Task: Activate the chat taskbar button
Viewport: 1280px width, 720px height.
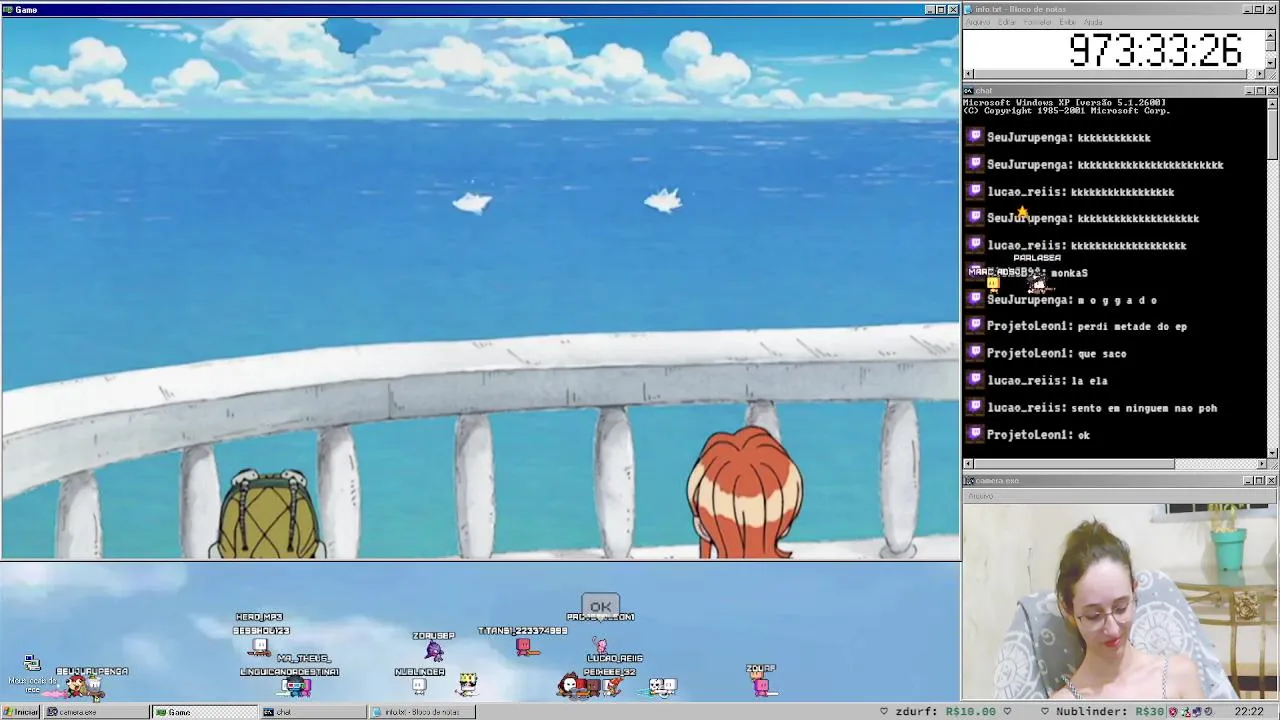Action: tap(312, 712)
